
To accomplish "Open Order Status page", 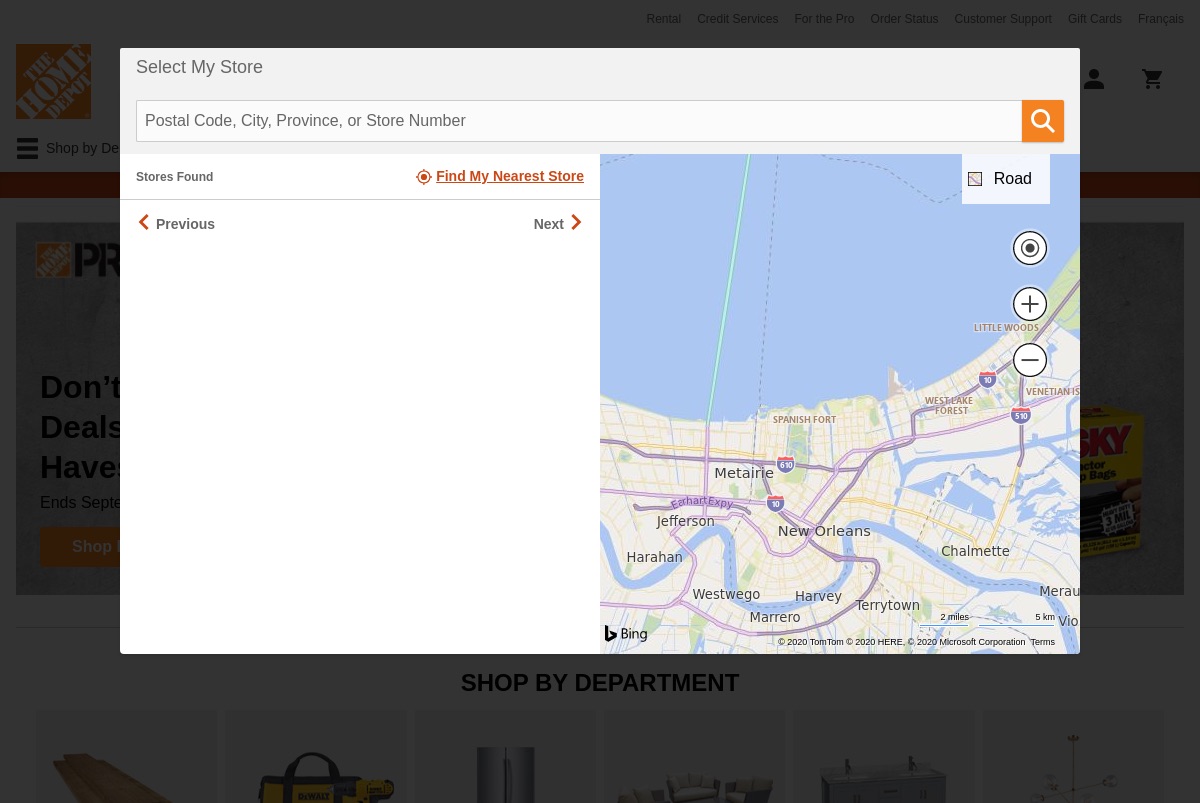I will 904,19.
